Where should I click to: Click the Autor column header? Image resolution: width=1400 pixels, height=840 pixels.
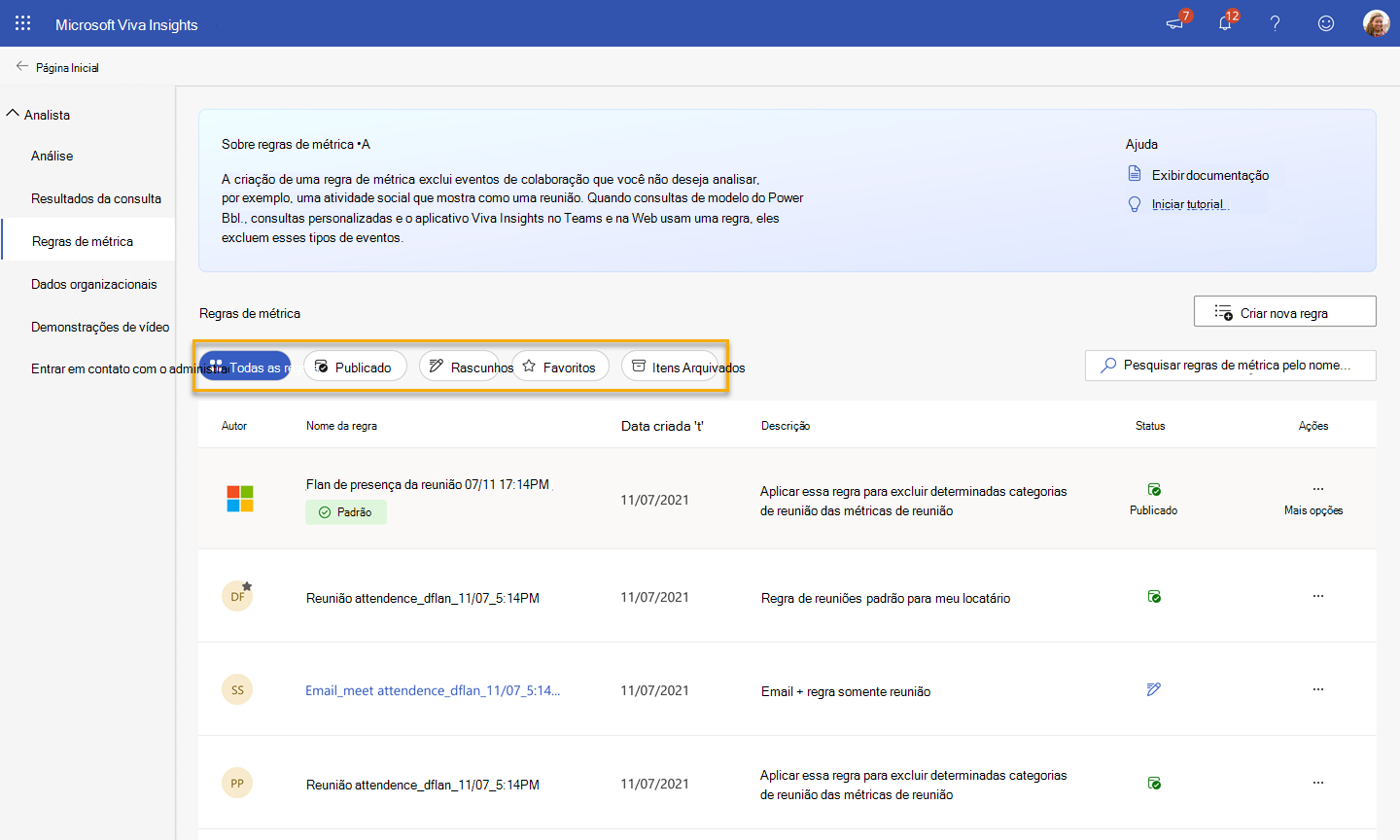(x=234, y=426)
